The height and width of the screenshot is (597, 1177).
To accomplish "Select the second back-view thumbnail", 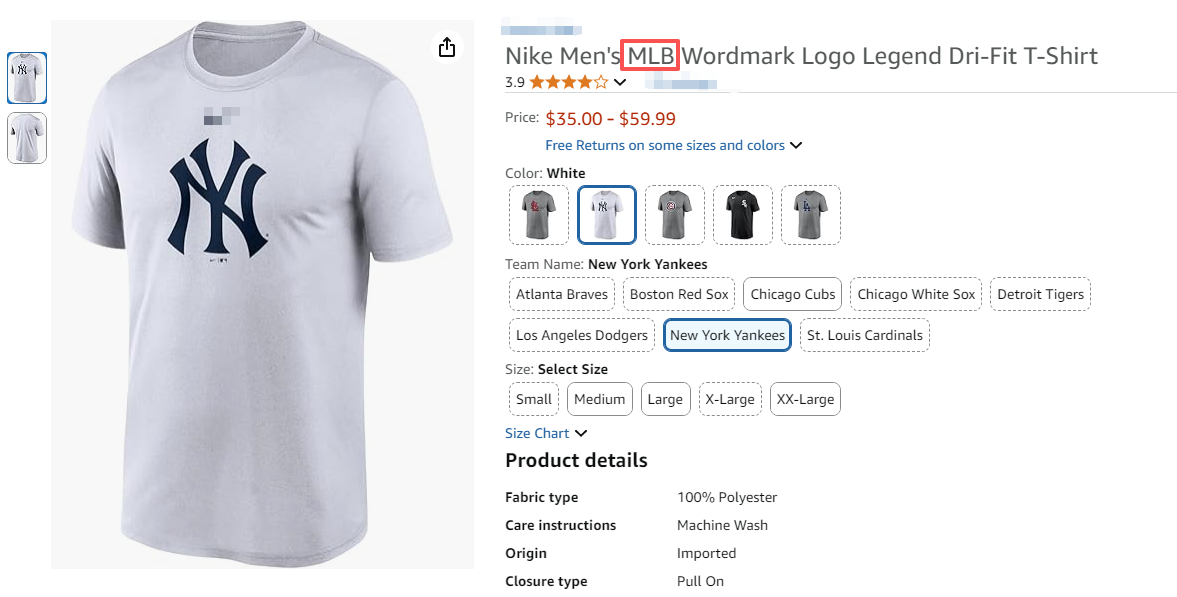I will 27,138.
